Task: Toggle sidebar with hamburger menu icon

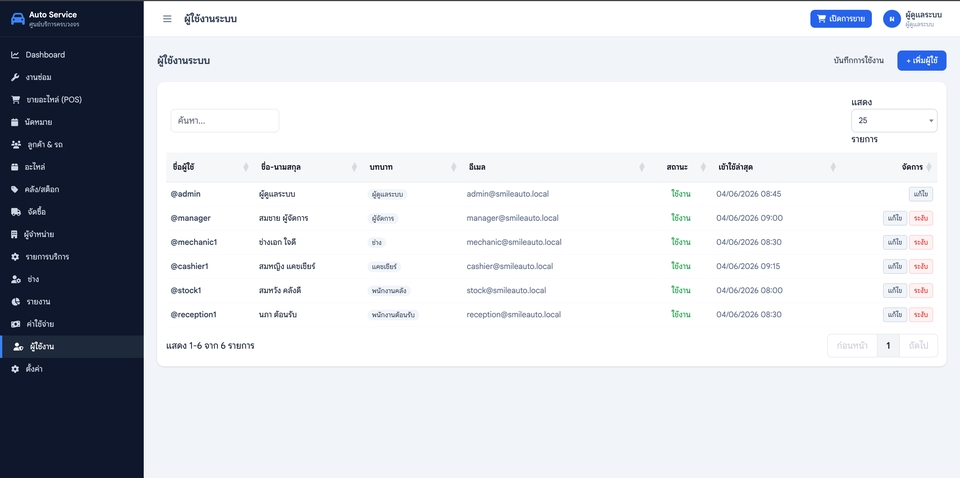Action: 167,19
